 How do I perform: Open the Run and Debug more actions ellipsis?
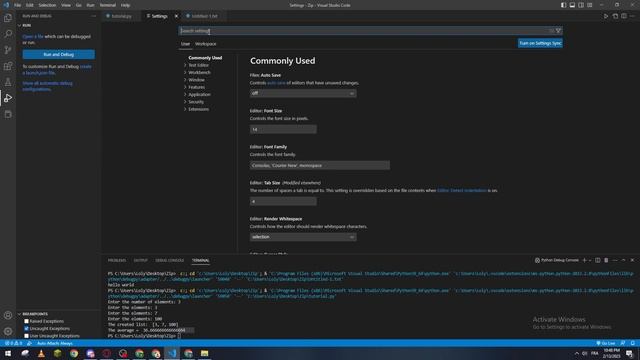click(93, 16)
